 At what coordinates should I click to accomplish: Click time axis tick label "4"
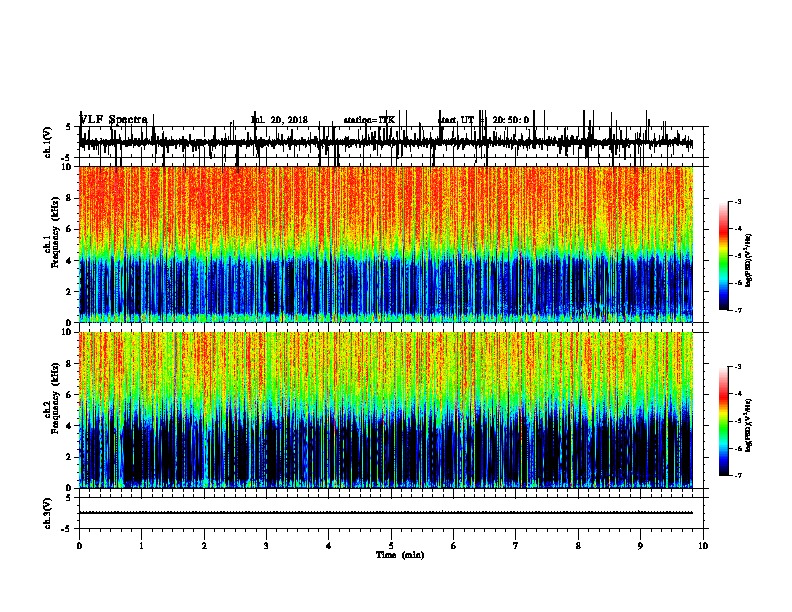point(329,545)
